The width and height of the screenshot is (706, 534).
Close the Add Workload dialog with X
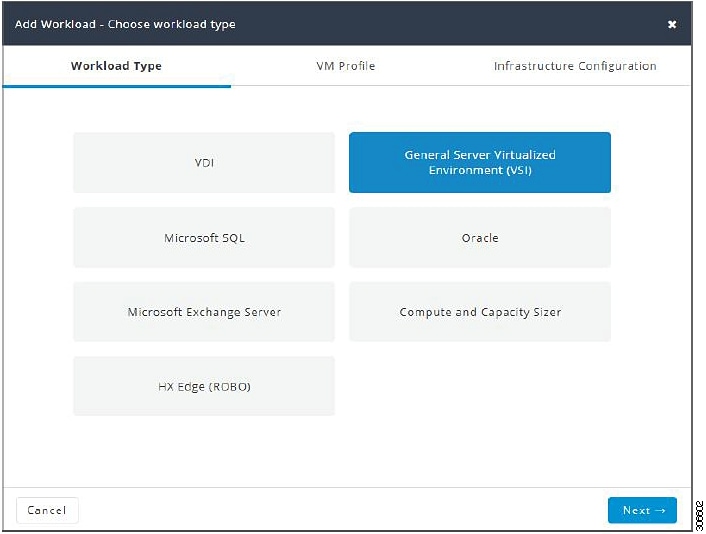[672, 24]
